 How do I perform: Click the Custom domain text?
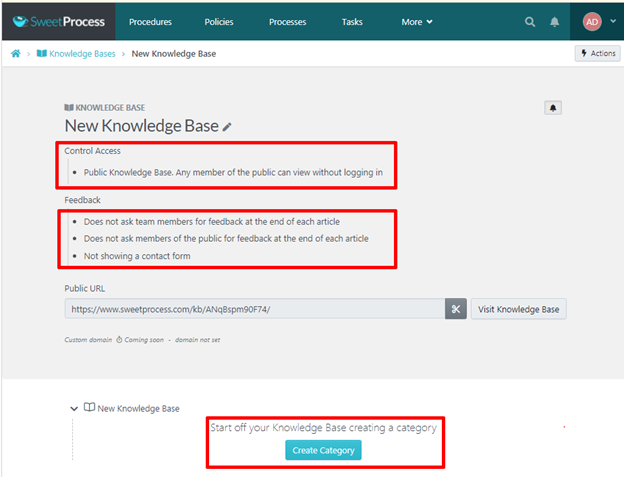(88, 340)
